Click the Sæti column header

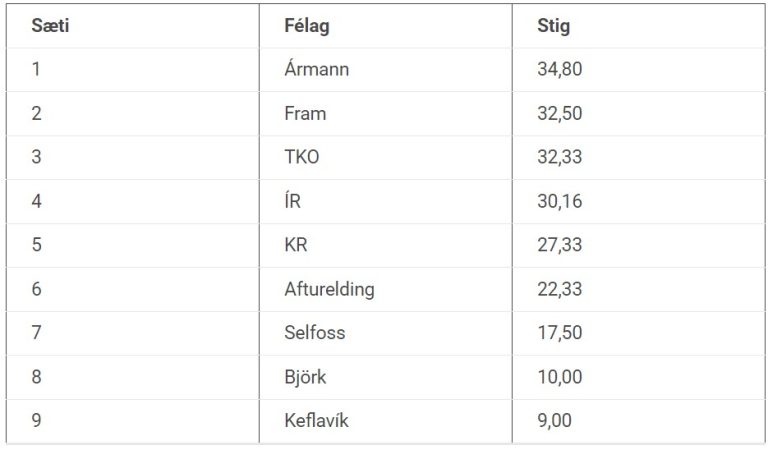point(50,26)
